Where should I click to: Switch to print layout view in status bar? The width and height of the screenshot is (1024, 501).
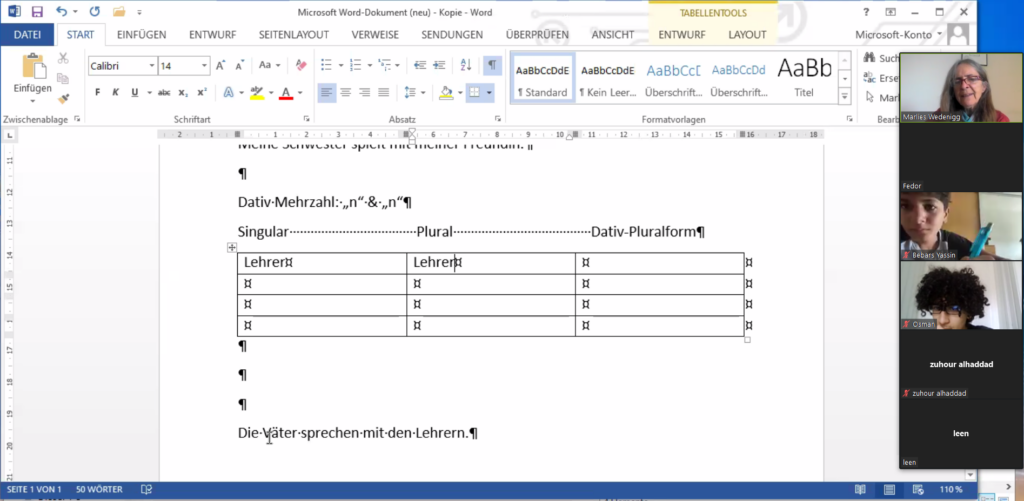pyautogui.click(x=889, y=489)
